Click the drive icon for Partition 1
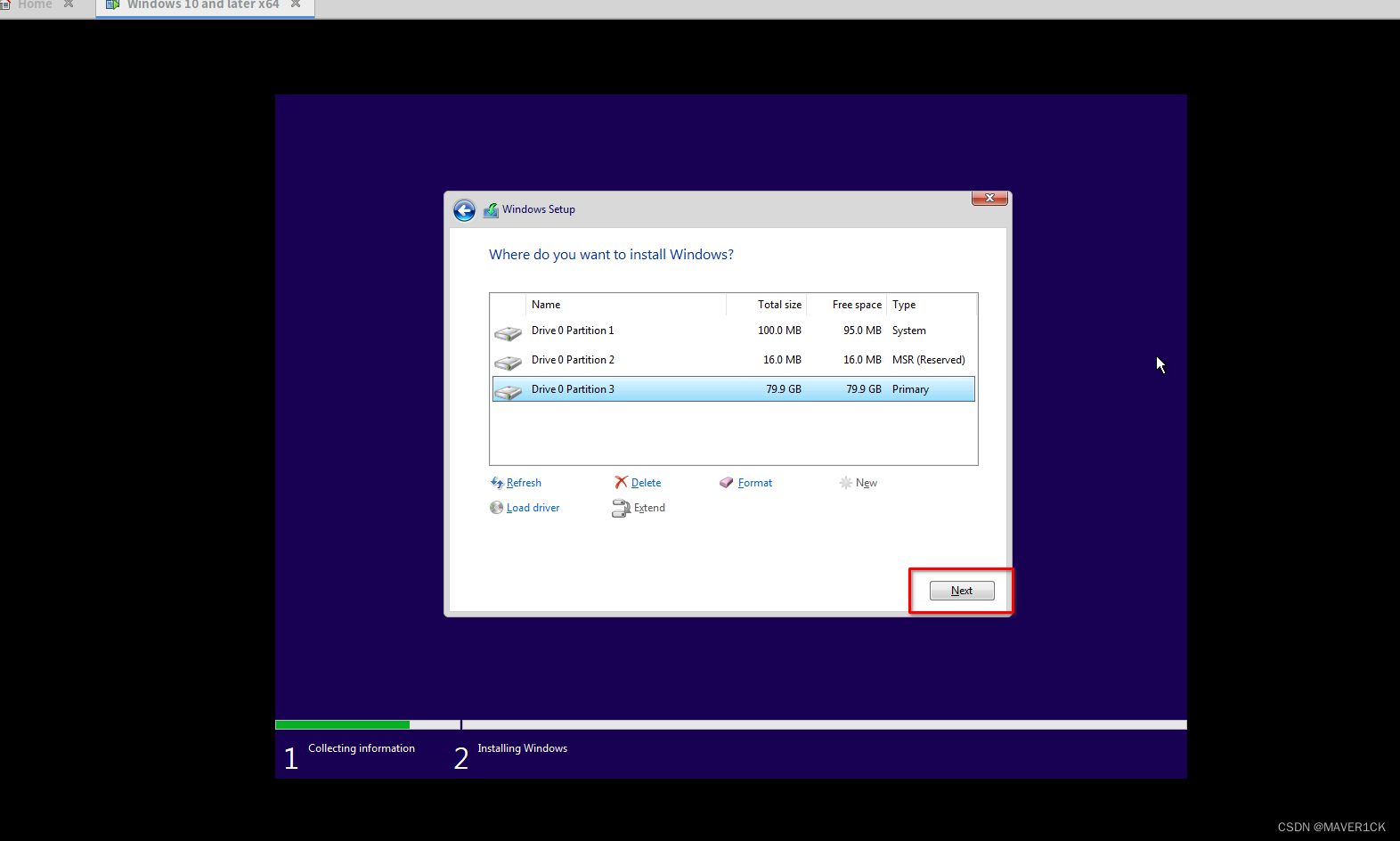1400x841 pixels. 508,333
